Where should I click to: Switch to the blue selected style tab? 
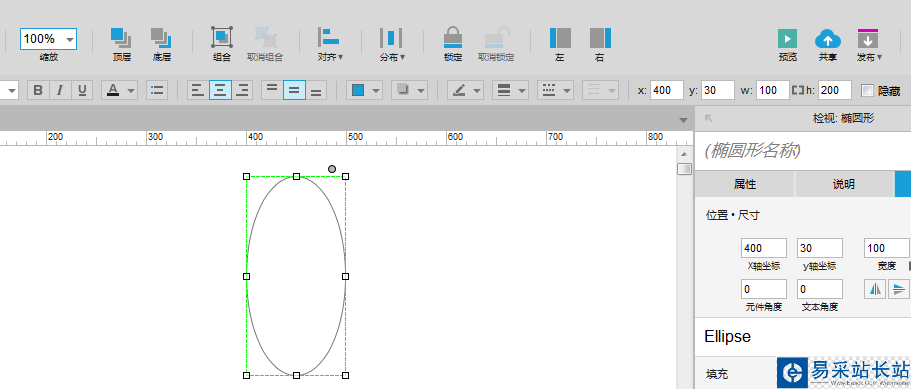(x=903, y=185)
